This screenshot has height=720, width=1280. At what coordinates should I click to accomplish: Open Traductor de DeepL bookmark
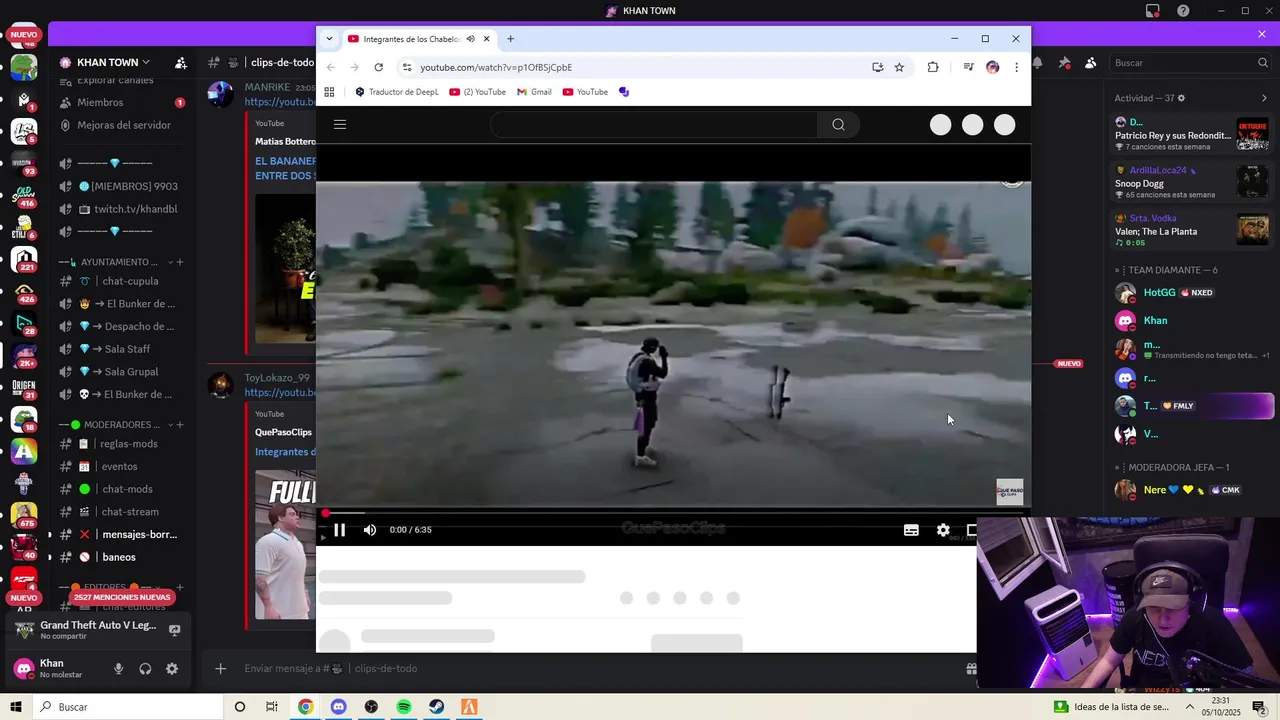coord(397,92)
